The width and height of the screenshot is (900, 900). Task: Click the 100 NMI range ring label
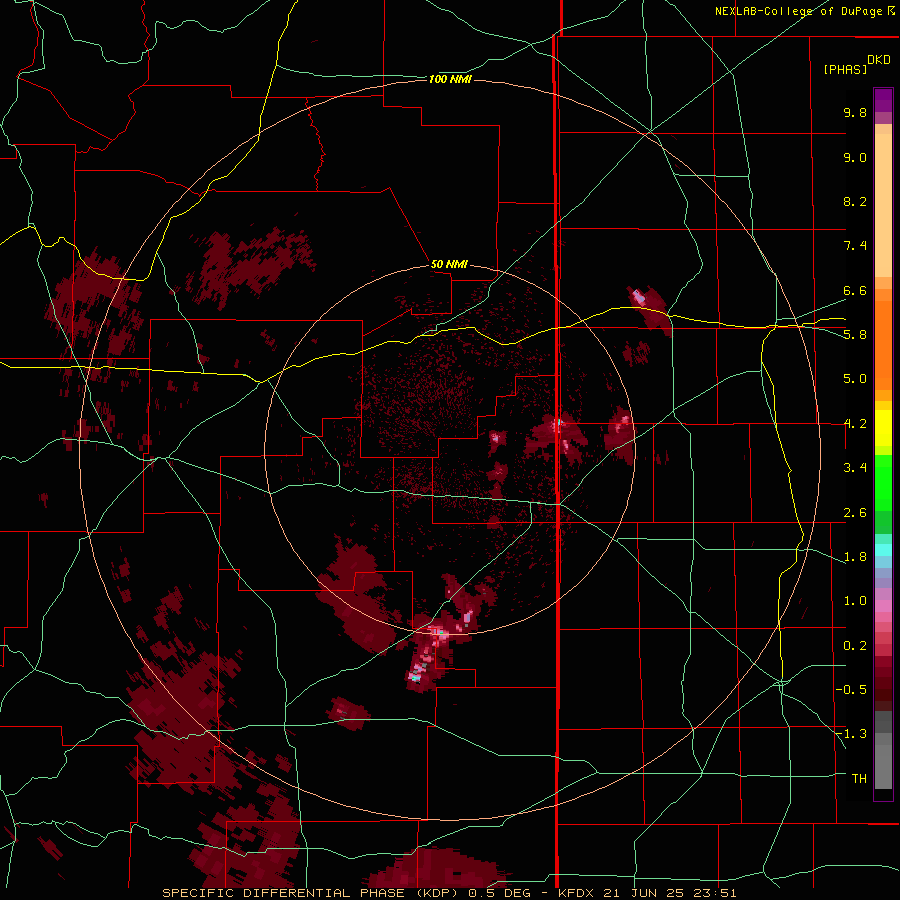click(450, 79)
